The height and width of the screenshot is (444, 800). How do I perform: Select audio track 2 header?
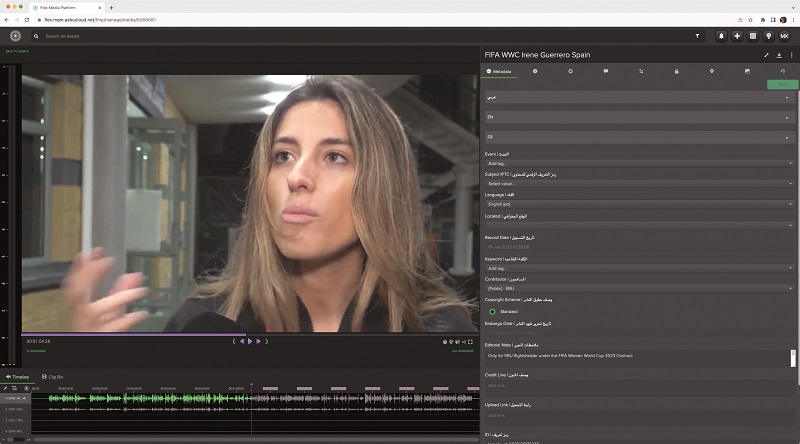coord(16,409)
